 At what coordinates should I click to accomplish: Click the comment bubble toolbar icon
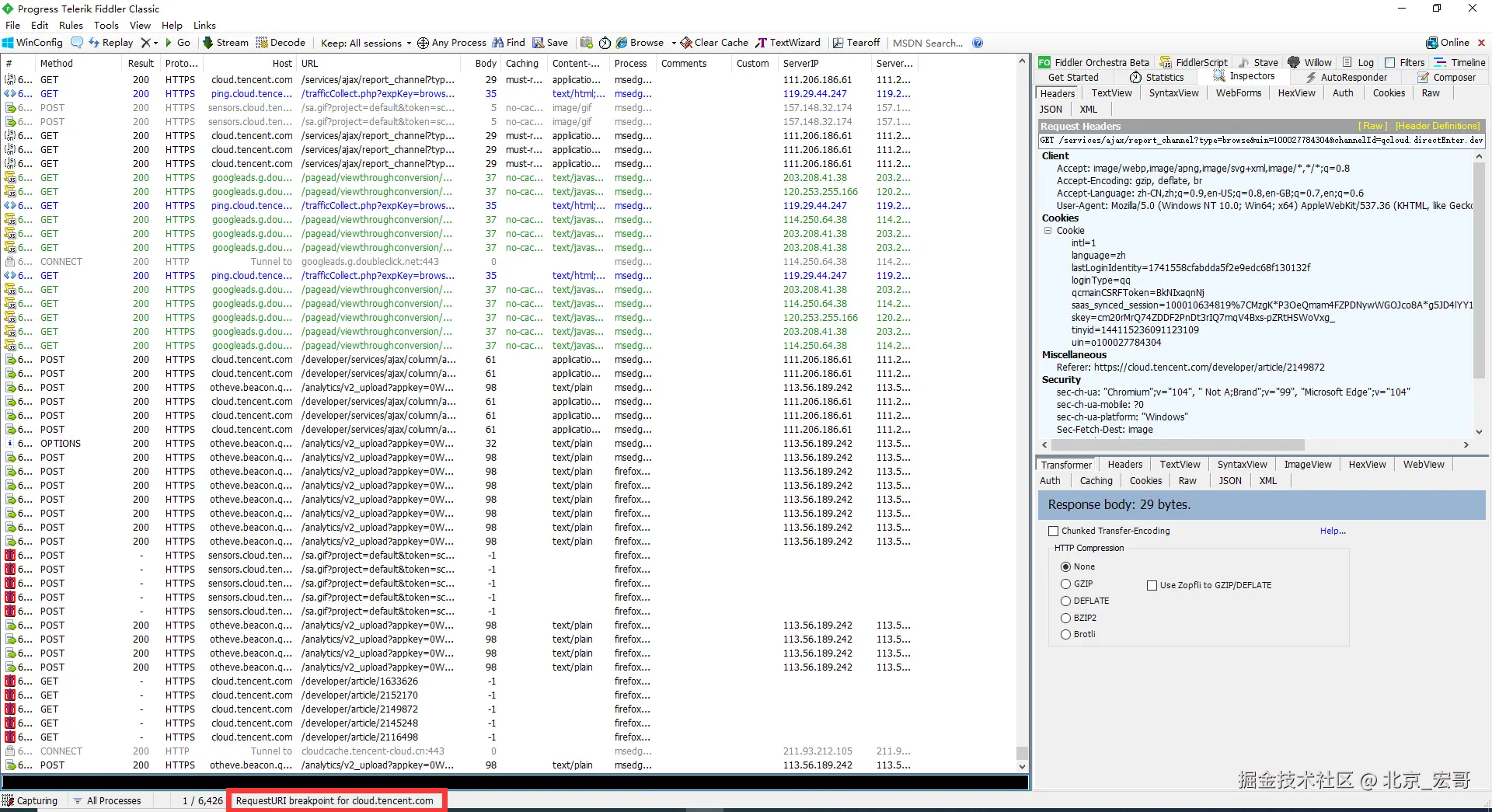point(77,43)
